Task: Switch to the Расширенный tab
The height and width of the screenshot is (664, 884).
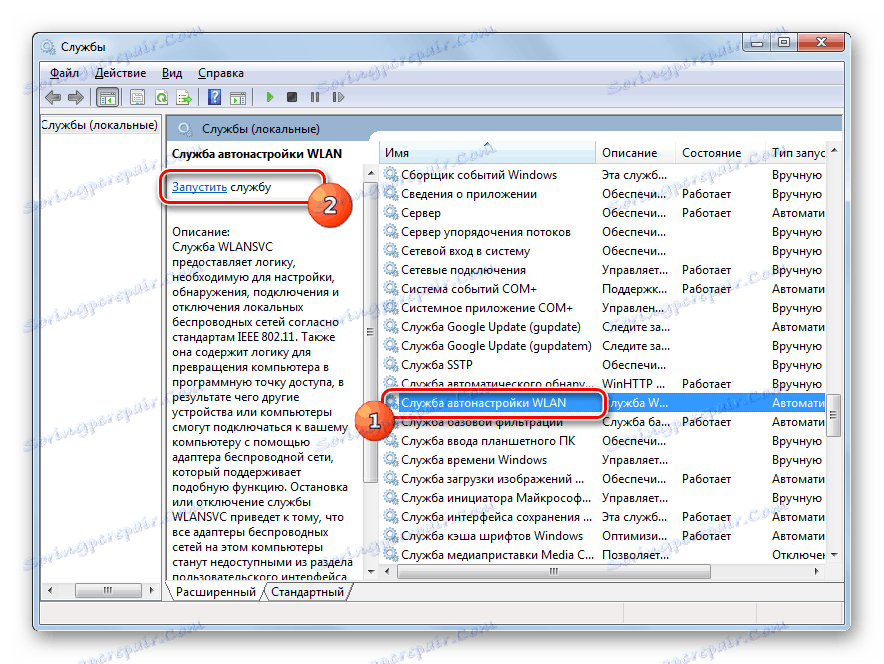Action: 215,592
